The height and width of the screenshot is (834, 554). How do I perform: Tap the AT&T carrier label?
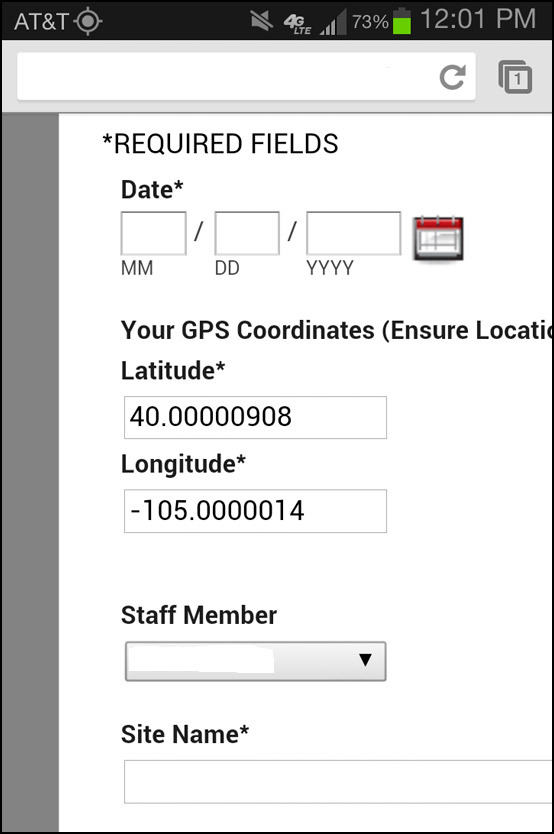tap(41, 22)
